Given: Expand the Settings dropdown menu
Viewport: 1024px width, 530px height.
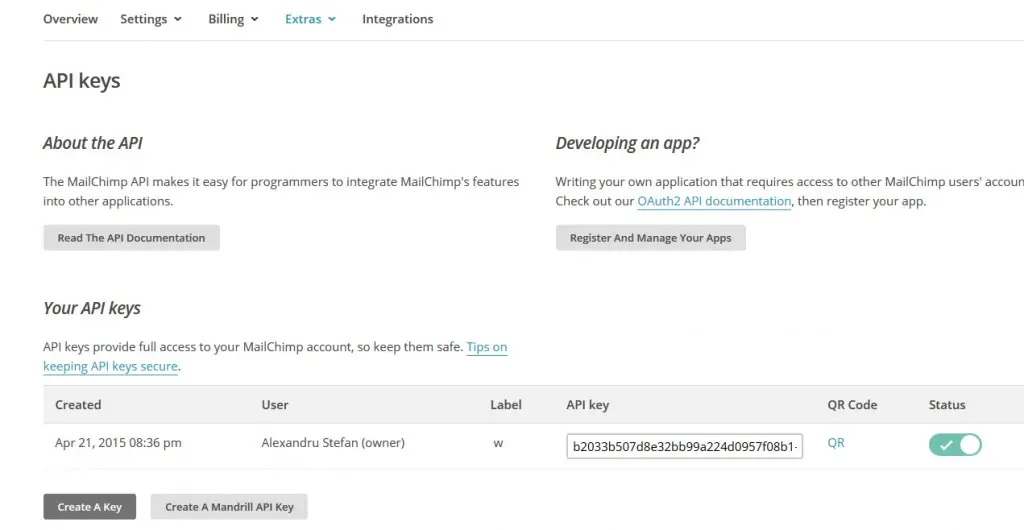Looking at the screenshot, I should pyautogui.click(x=151, y=19).
